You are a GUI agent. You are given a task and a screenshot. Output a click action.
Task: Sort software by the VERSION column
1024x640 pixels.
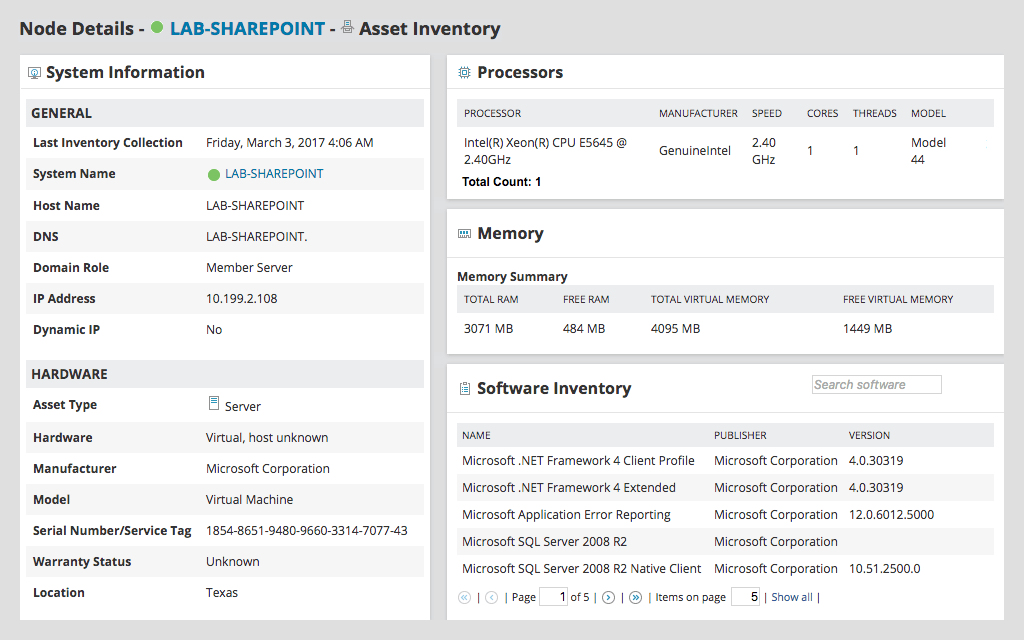(869, 435)
